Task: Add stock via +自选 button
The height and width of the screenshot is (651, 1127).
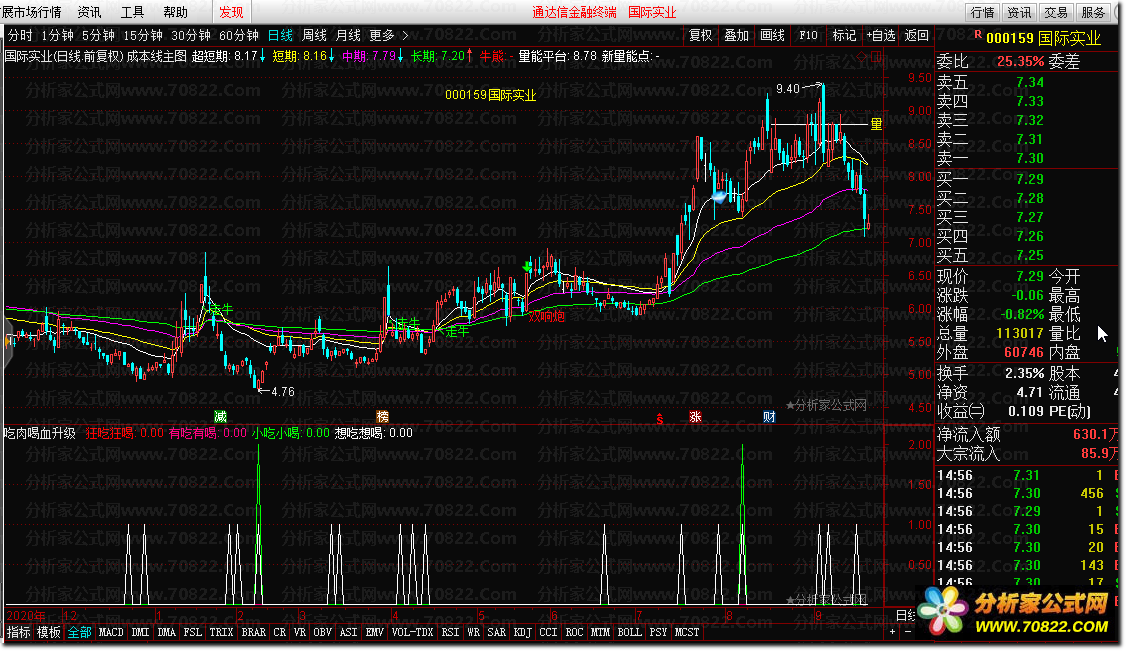Action: pyautogui.click(x=880, y=35)
